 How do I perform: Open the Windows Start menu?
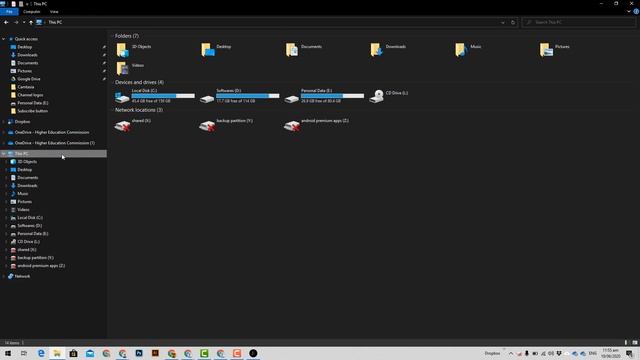tap(8, 353)
